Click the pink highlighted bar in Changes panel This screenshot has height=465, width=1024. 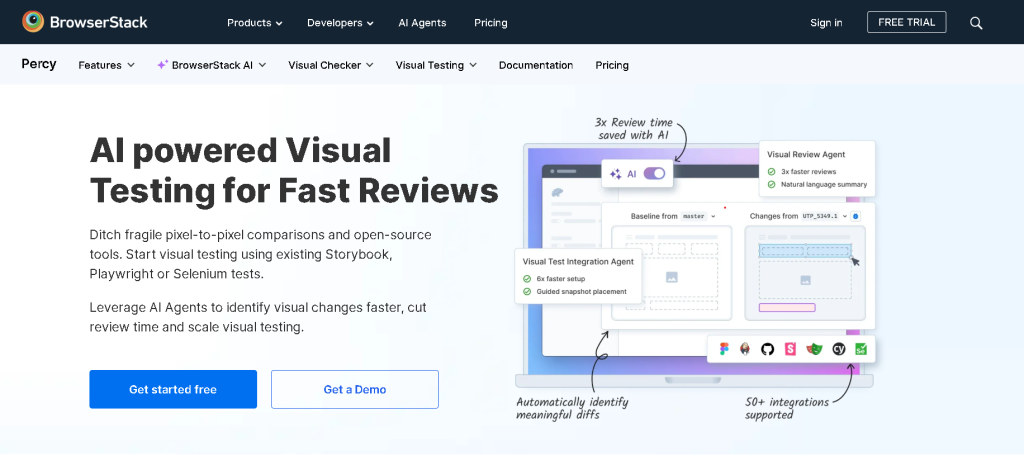click(787, 308)
